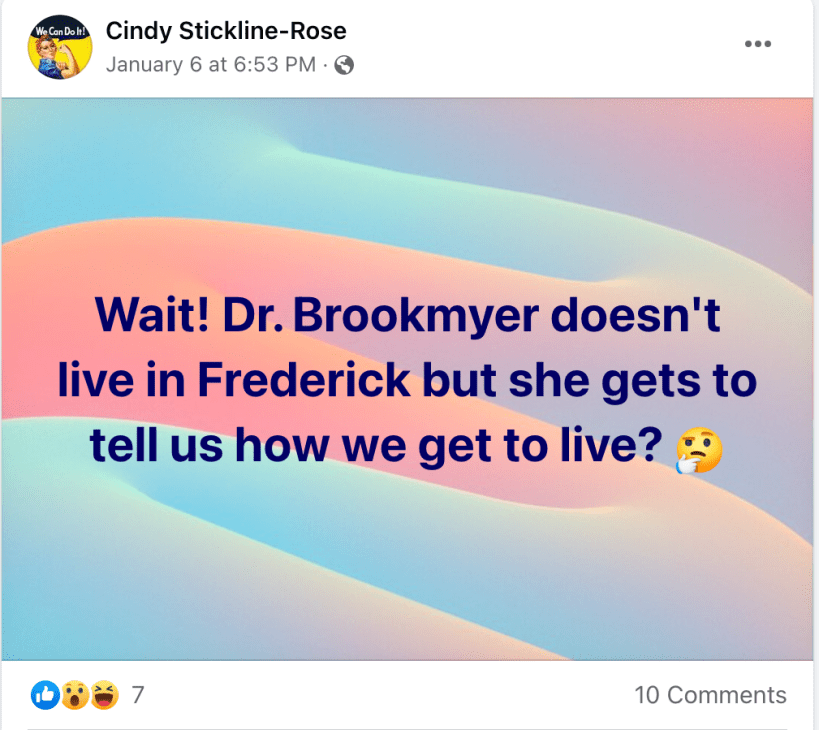The height and width of the screenshot is (730, 819).
Task: Click the 'Wait! Dr. Brookmyer doesn't' text line
Action: (x=407, y=315)
